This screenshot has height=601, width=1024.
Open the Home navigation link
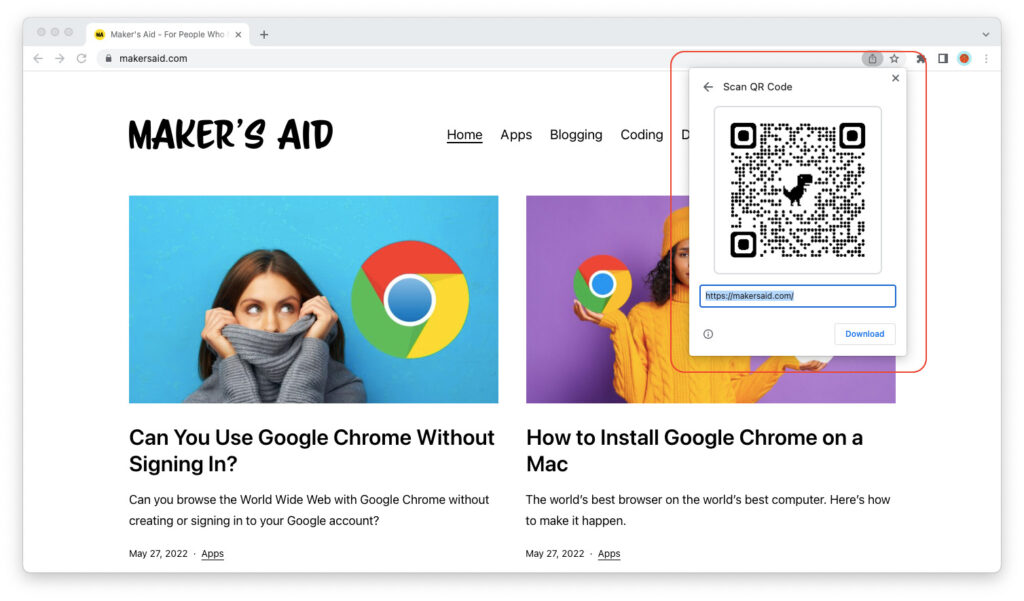(464, 135)
